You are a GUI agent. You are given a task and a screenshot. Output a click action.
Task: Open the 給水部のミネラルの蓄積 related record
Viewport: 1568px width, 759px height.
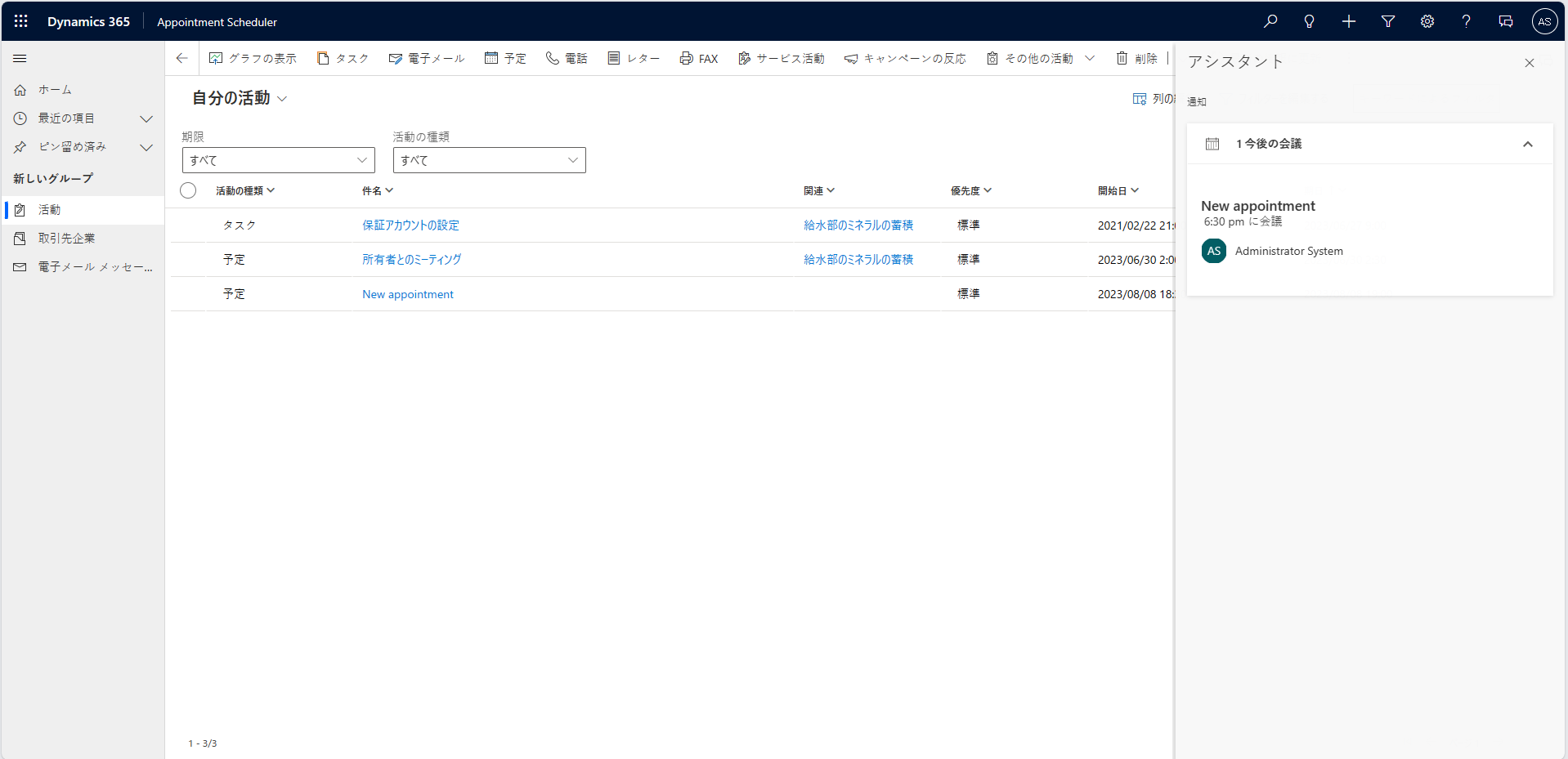coord(858,225)
